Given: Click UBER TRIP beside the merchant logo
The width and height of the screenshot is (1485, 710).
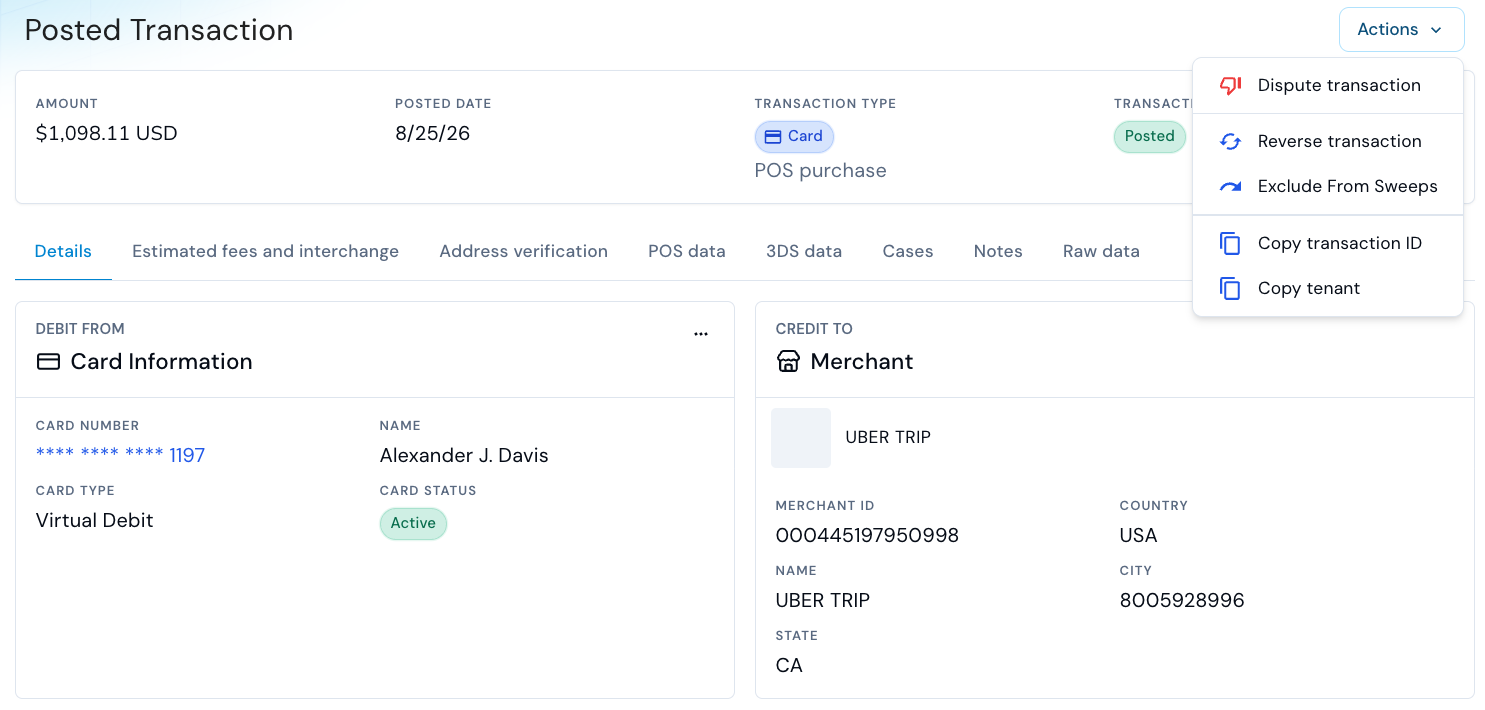Looking at the screenshot, I should [888, 438].
